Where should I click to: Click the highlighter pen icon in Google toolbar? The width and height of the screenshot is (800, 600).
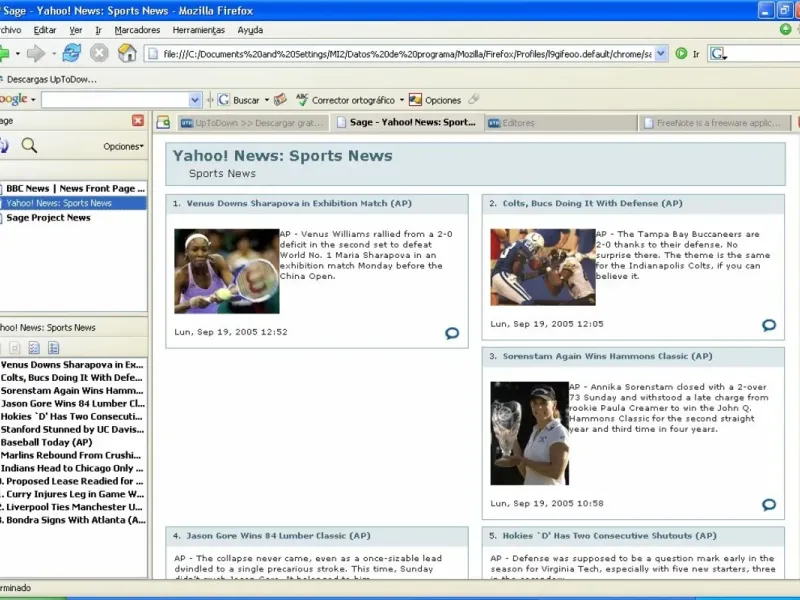(x=473, y=99)
